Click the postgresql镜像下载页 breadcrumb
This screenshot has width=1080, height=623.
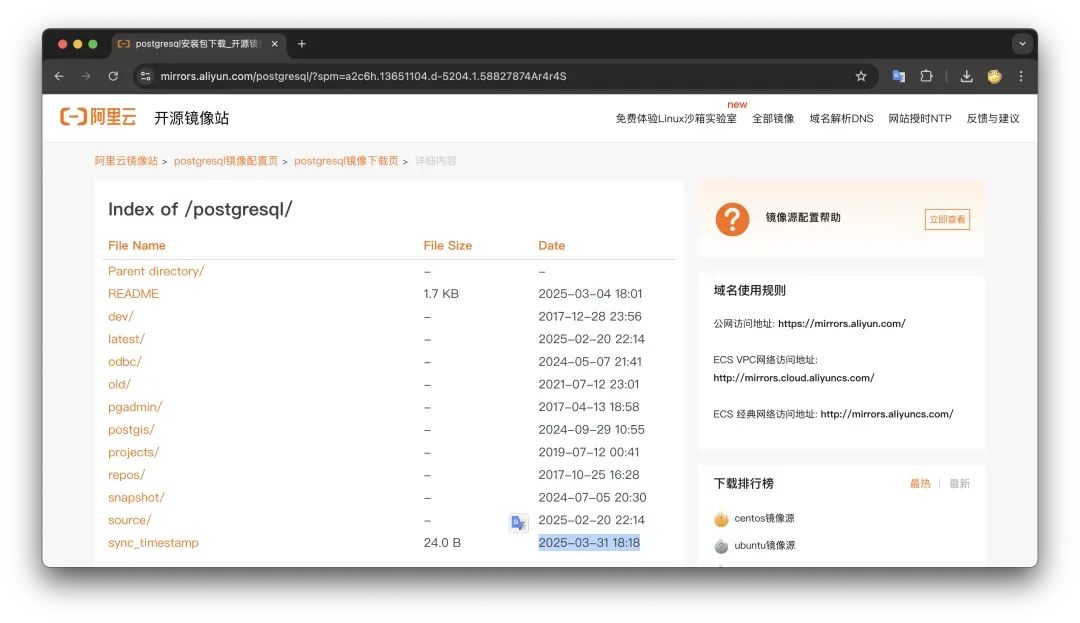pyautogui.click(x=346, y=161)
